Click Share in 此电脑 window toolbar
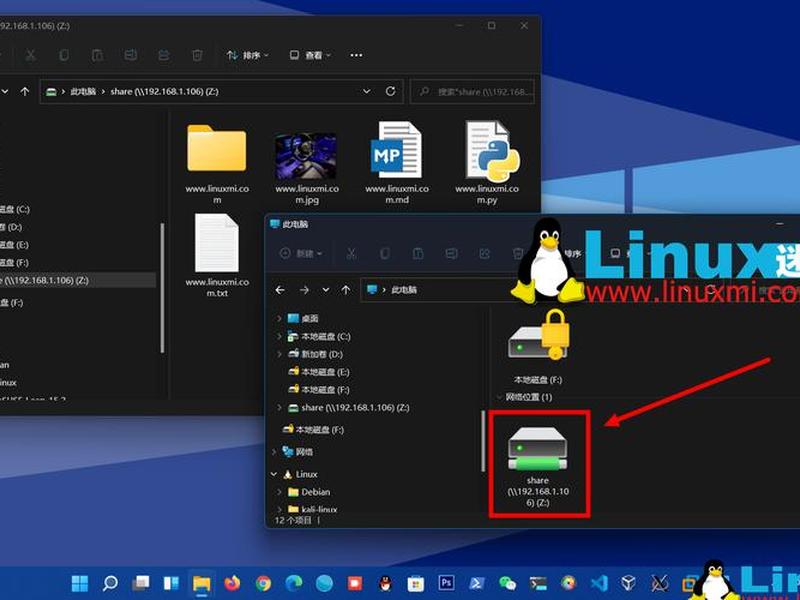This screenshot has width=800, height=600. (485, 253)
